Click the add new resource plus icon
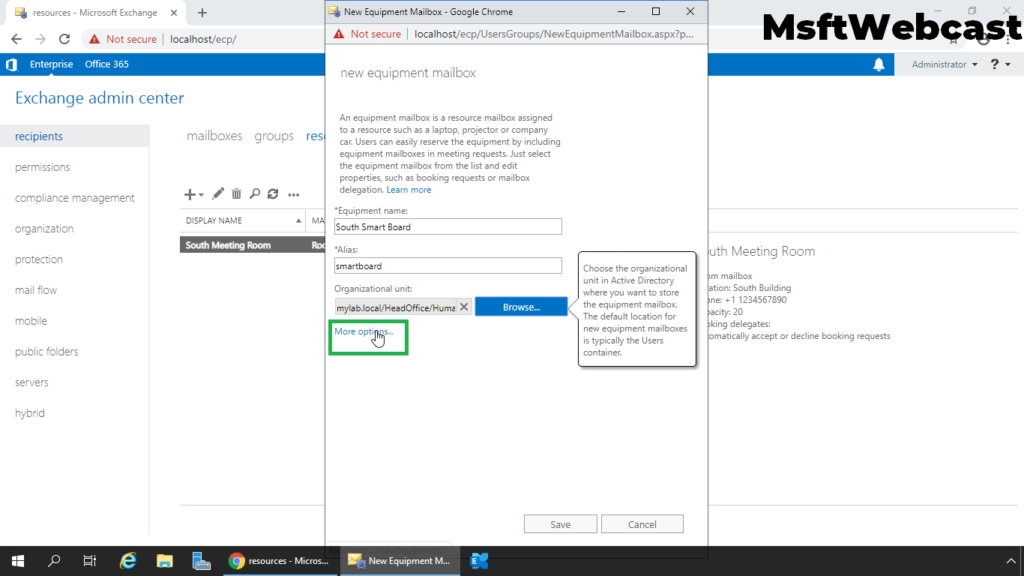 click(189, 194)
